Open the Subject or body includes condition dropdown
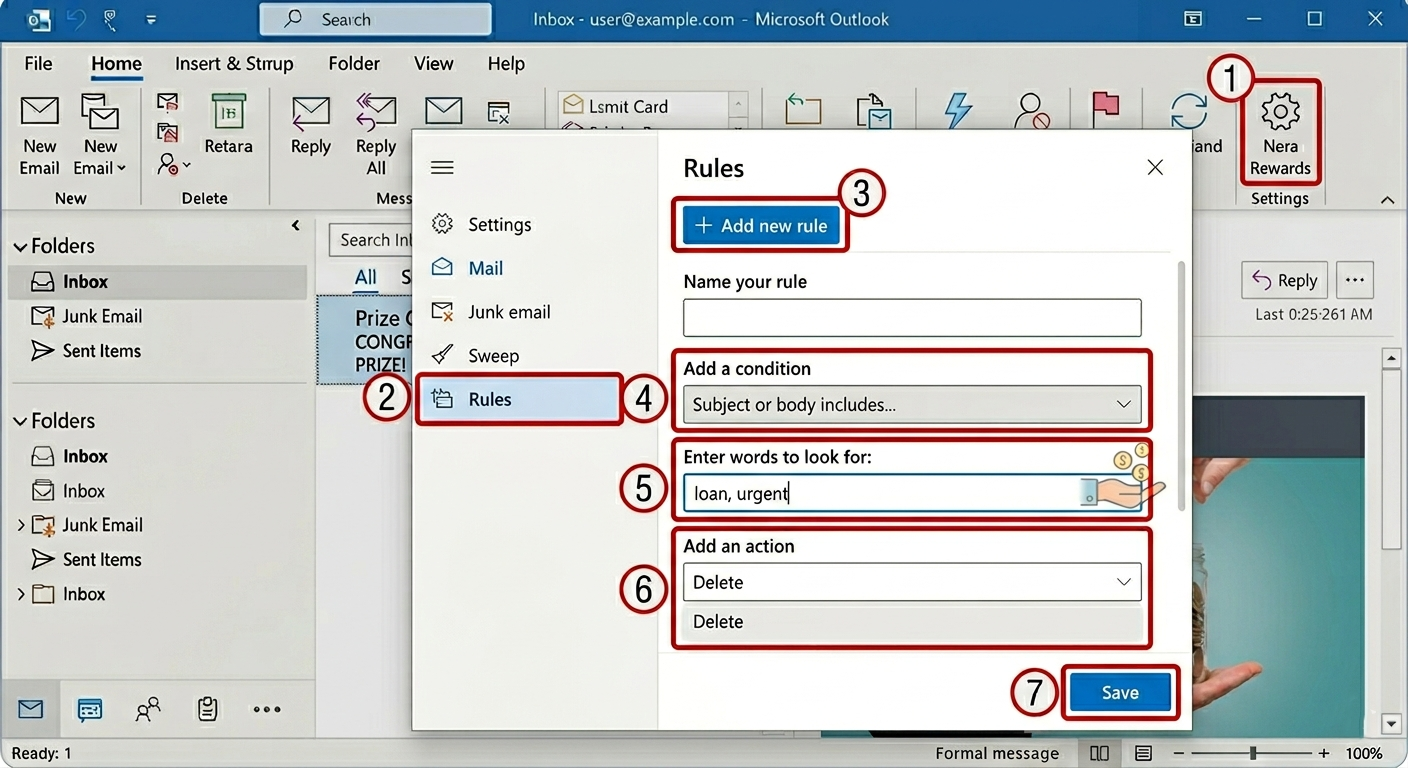Image resolution: width=1408 pixels, height=768 pixels. pos(910,404)
